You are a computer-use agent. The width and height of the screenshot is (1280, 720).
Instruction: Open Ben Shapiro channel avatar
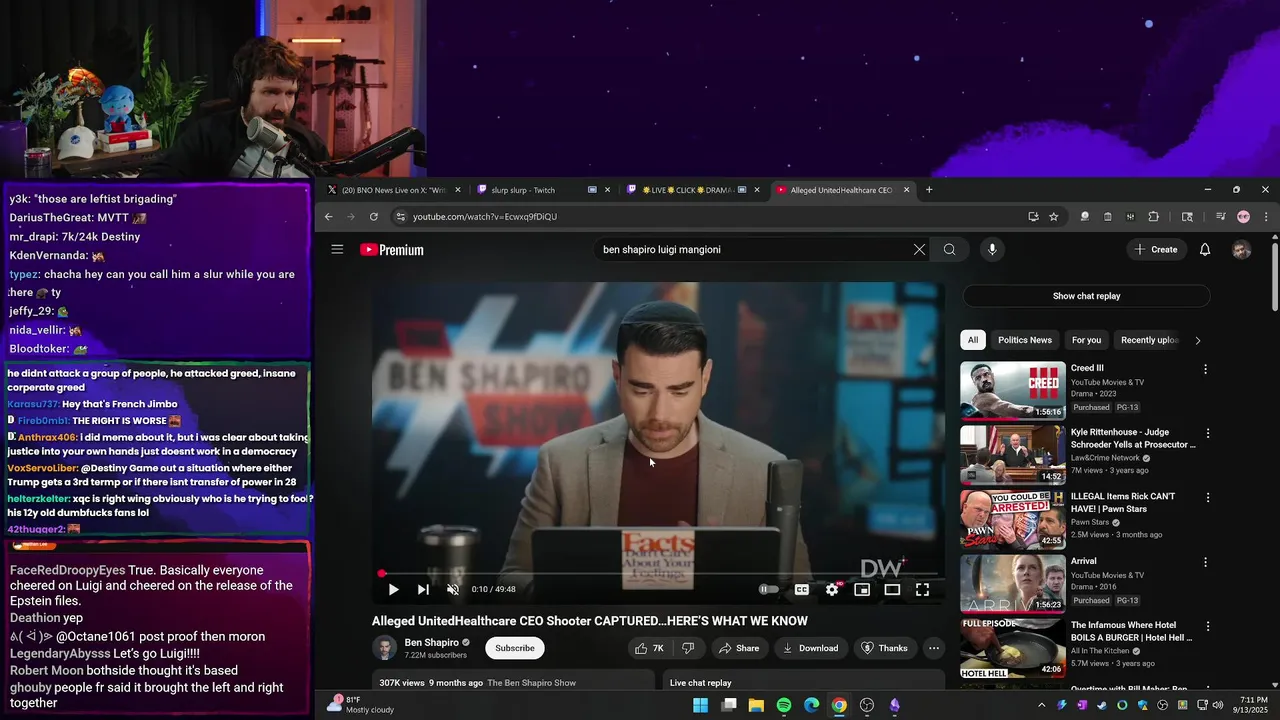pyautogui.click(x=384, y=648)
